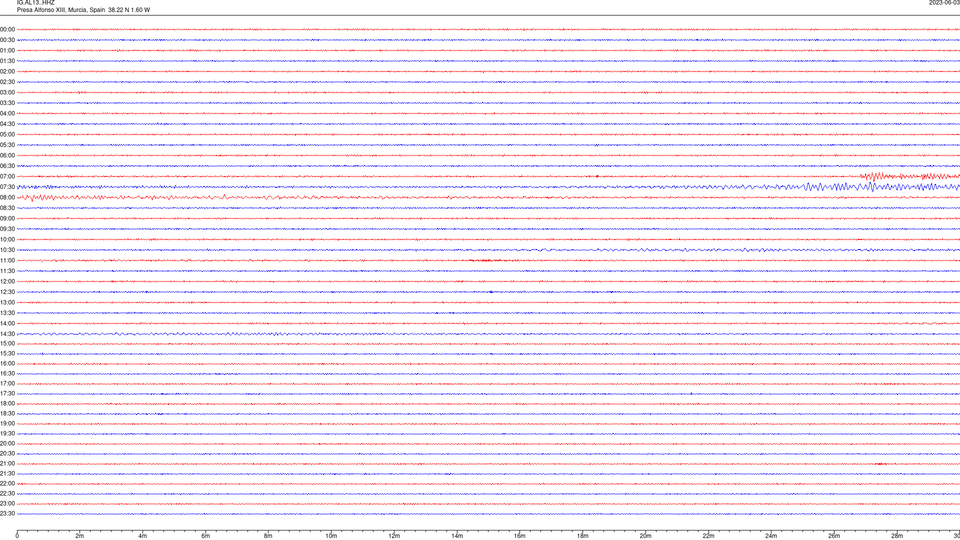Pick the 22m axis tick label
This screenshot has width=960, height=540.
click(x=708, y=536)
